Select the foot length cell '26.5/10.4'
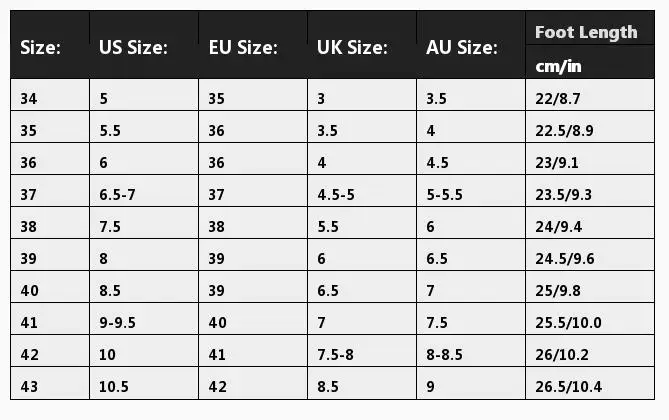The image size is (669, 420). [568, 387]
